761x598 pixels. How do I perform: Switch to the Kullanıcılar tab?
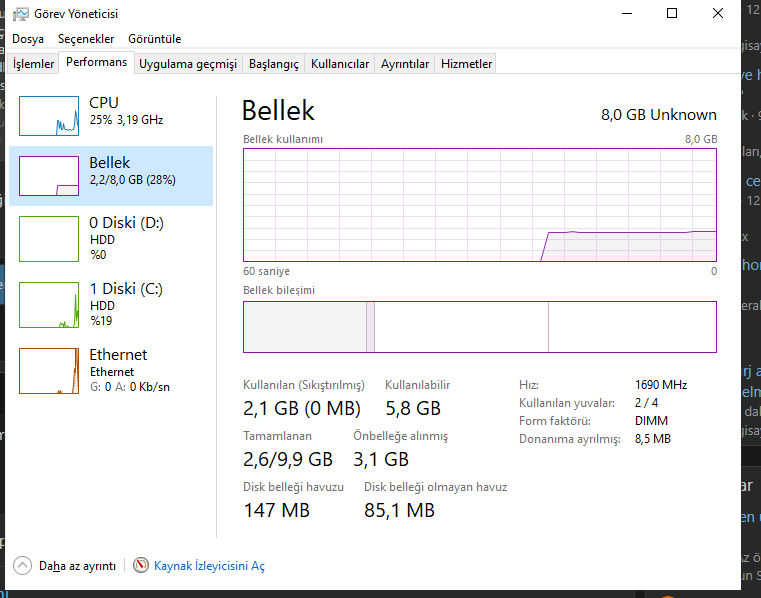[x=340, y=64]
